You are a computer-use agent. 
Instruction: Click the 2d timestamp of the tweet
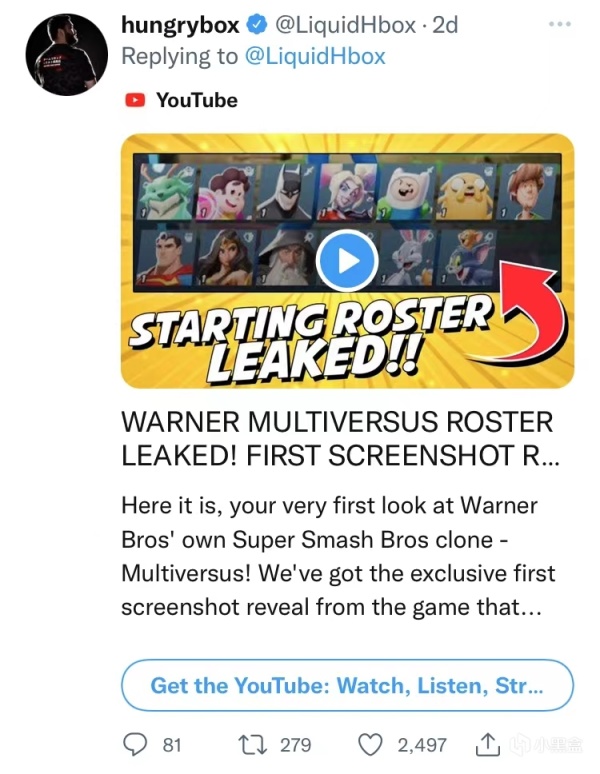444,24
